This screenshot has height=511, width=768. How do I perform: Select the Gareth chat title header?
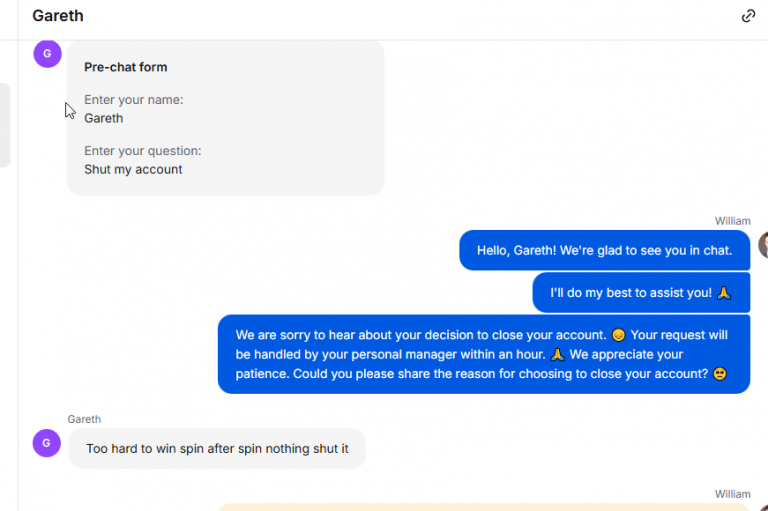click(x=58, y=16)
